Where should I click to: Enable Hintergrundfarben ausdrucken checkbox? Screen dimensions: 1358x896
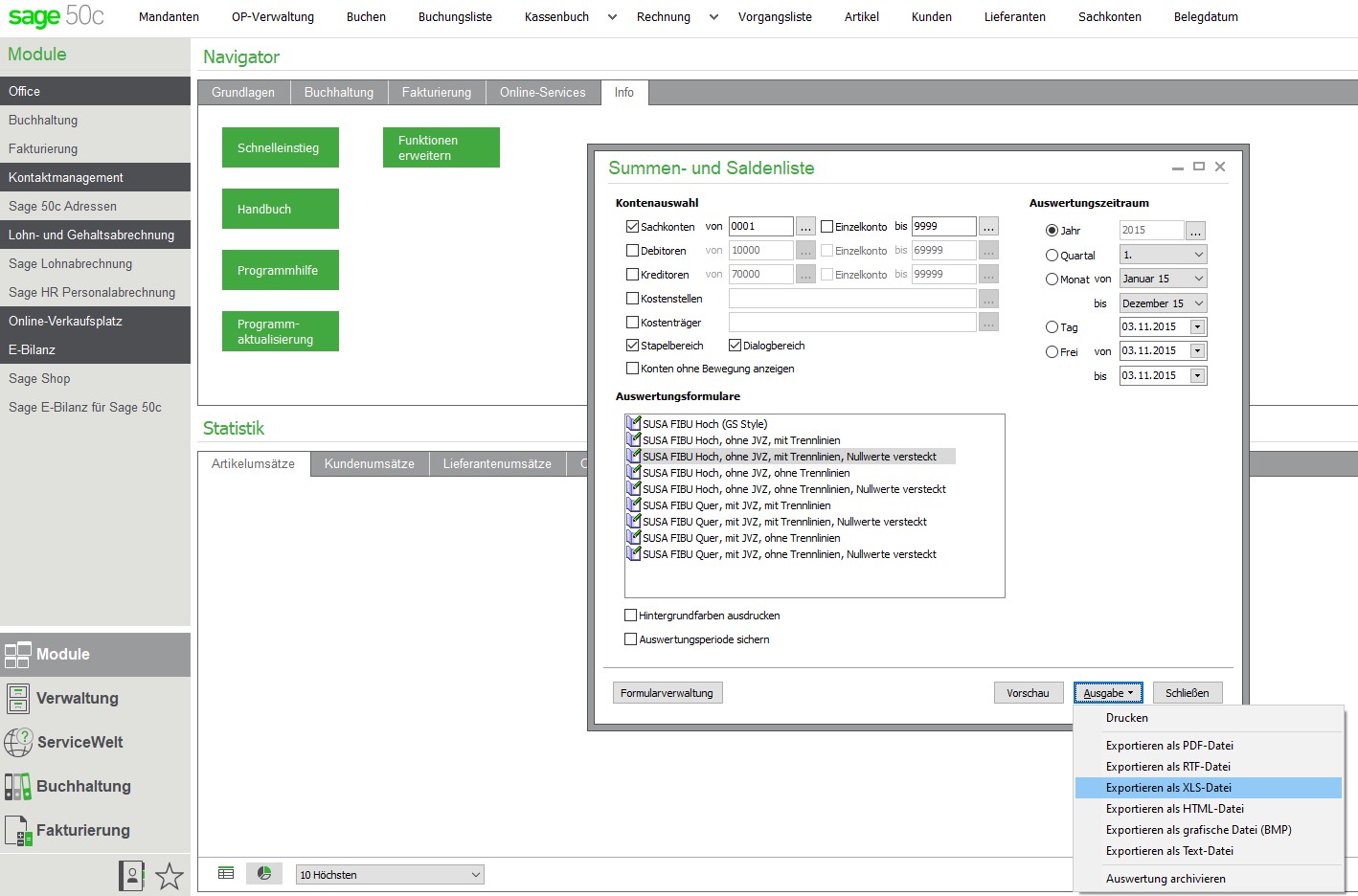[630, 616]
